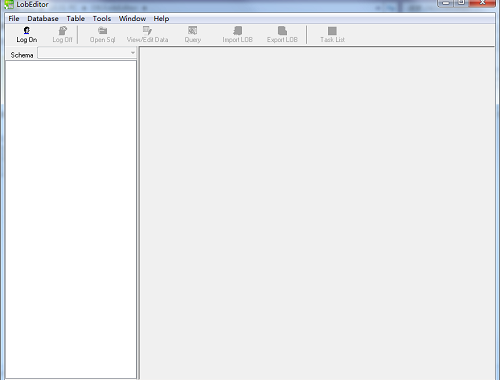Viewport: 503px width, 380px height.
Task: Open the File menu
Action: tap(14, 19)
